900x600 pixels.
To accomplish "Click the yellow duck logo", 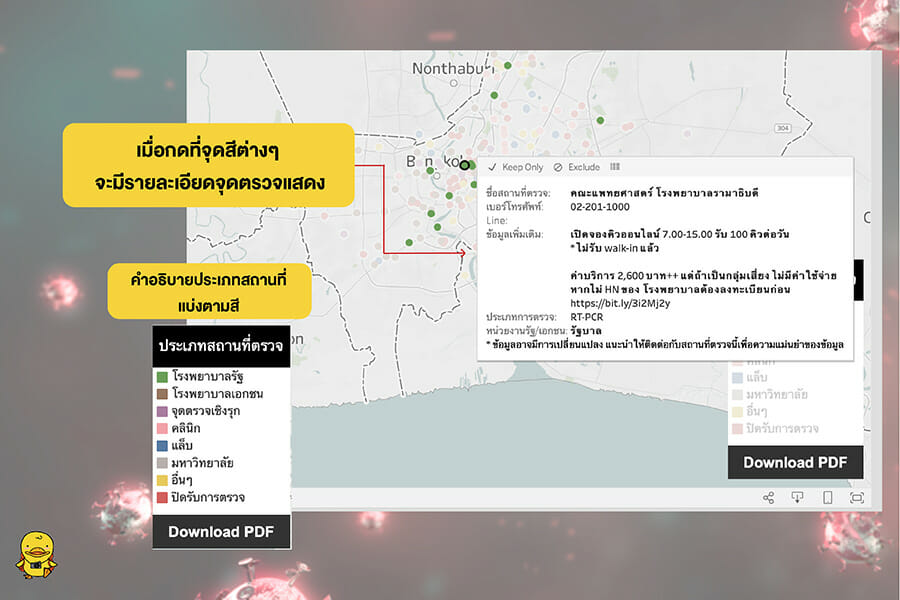I will click(36, 555).
